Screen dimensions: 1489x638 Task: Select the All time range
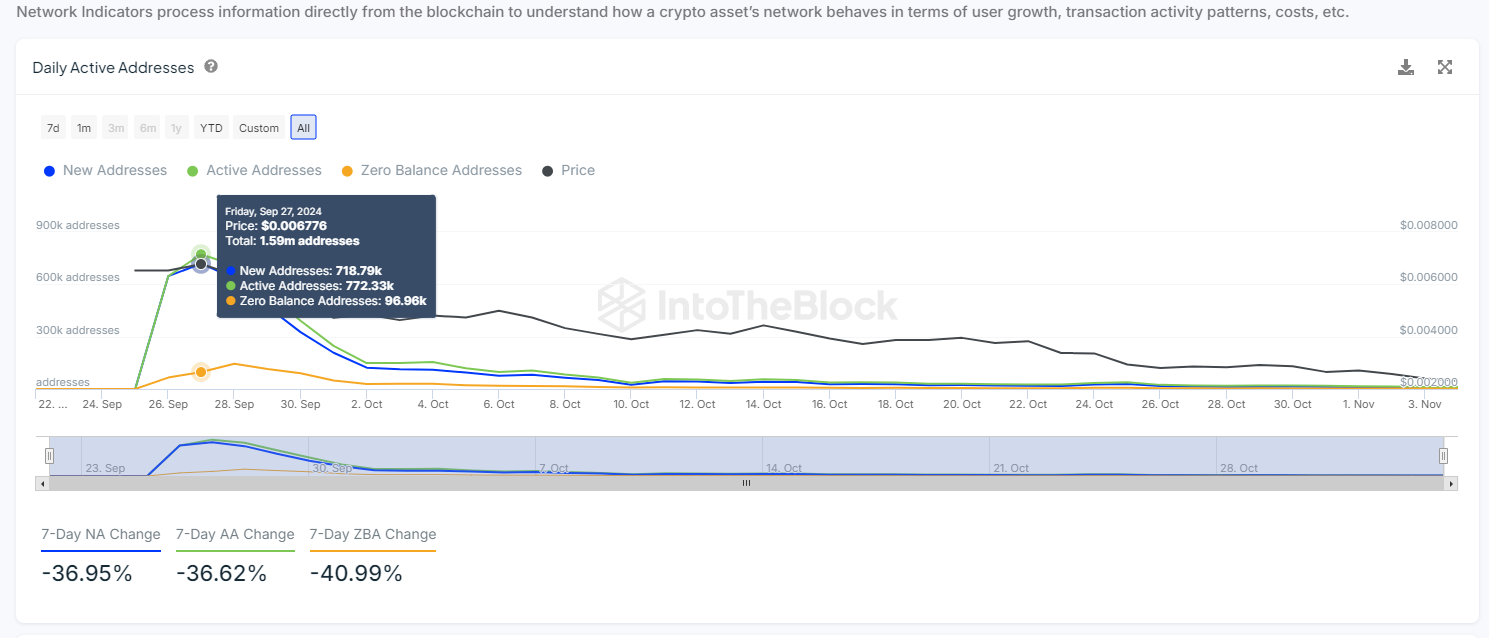pyautogui.click(x=304, y=128)
